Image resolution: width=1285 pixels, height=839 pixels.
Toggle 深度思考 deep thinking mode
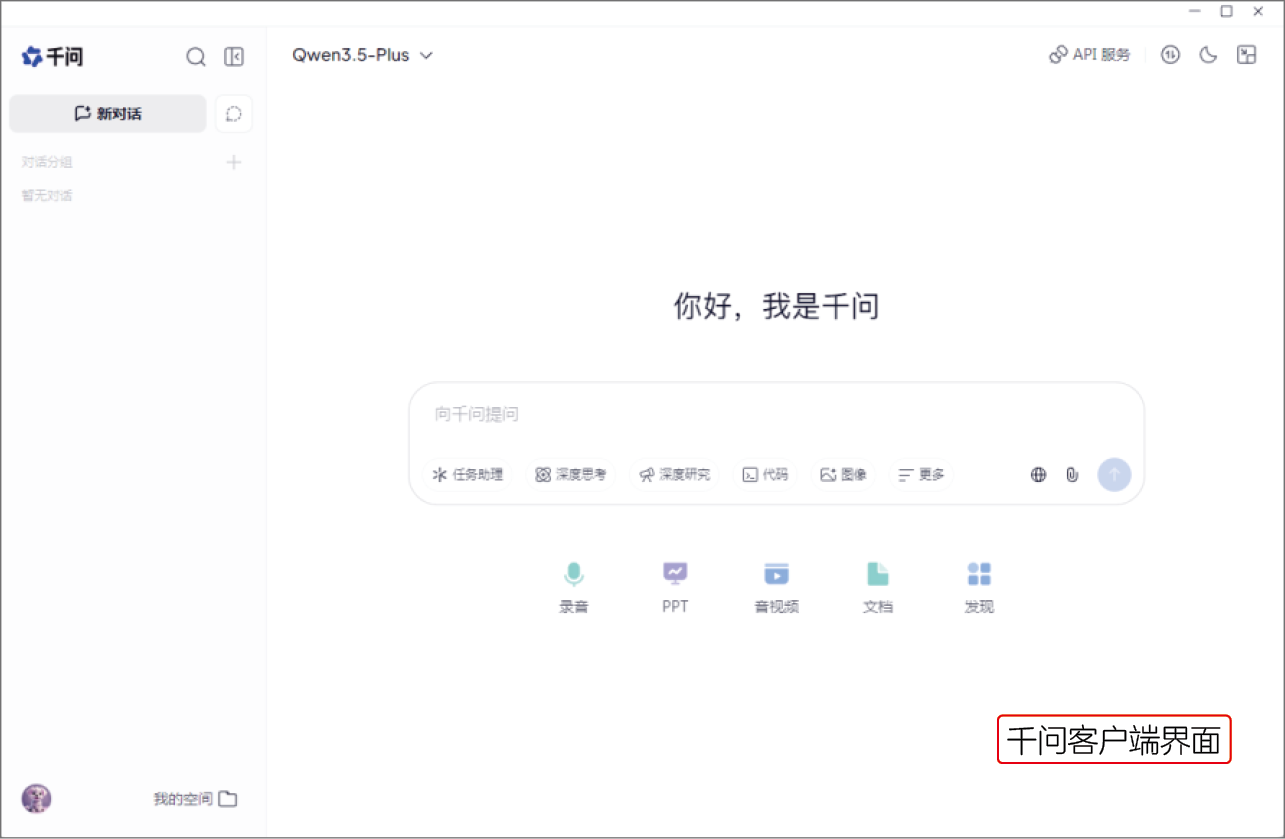[x=571, y=475]
